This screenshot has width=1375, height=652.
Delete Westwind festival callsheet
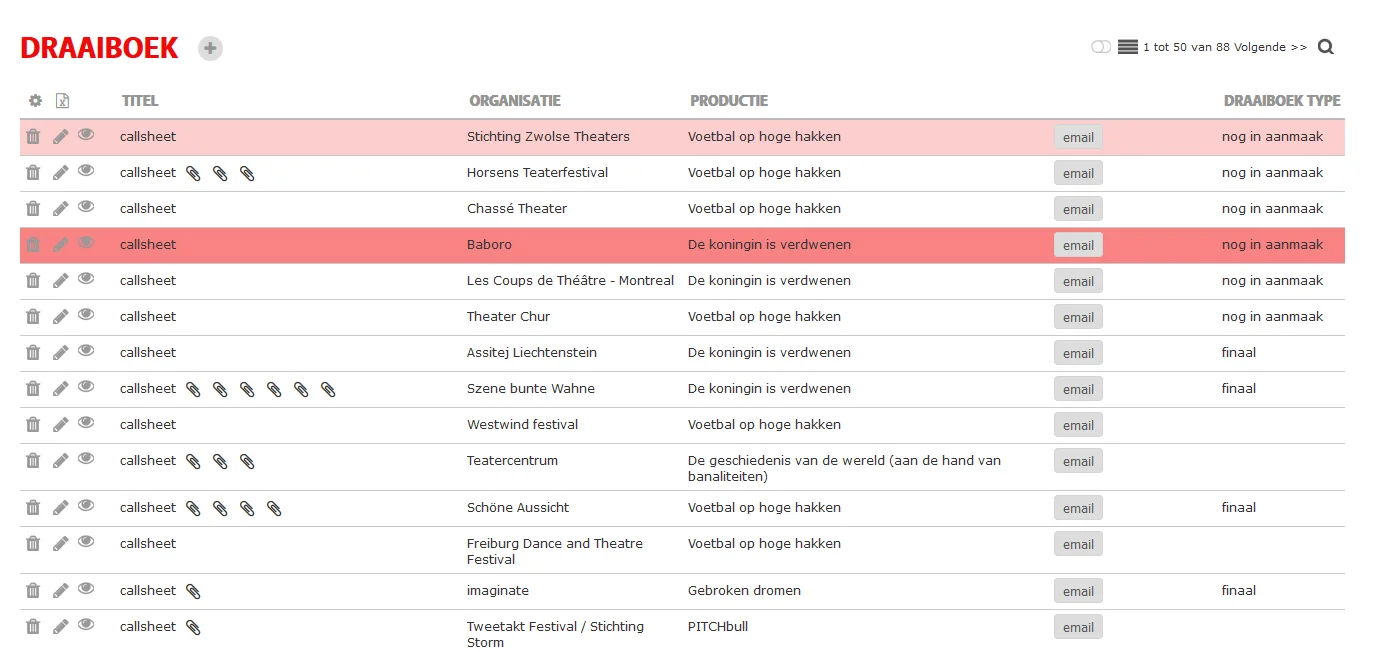33,425
